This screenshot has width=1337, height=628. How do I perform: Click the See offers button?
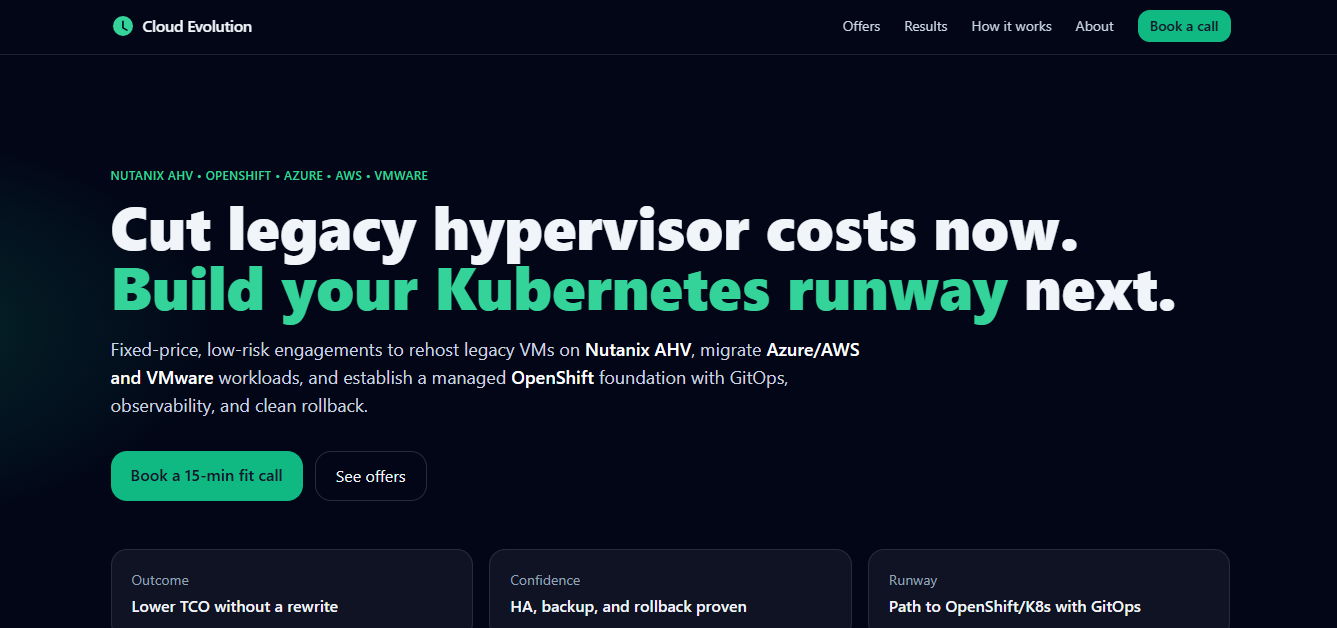click(x=370, y=477)
